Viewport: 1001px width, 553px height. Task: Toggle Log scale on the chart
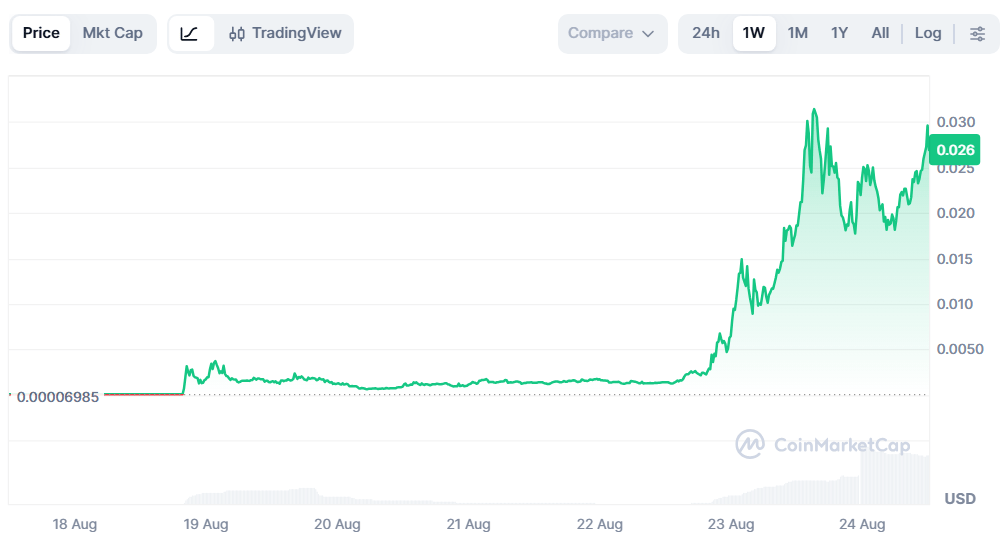tap(928, 33)
